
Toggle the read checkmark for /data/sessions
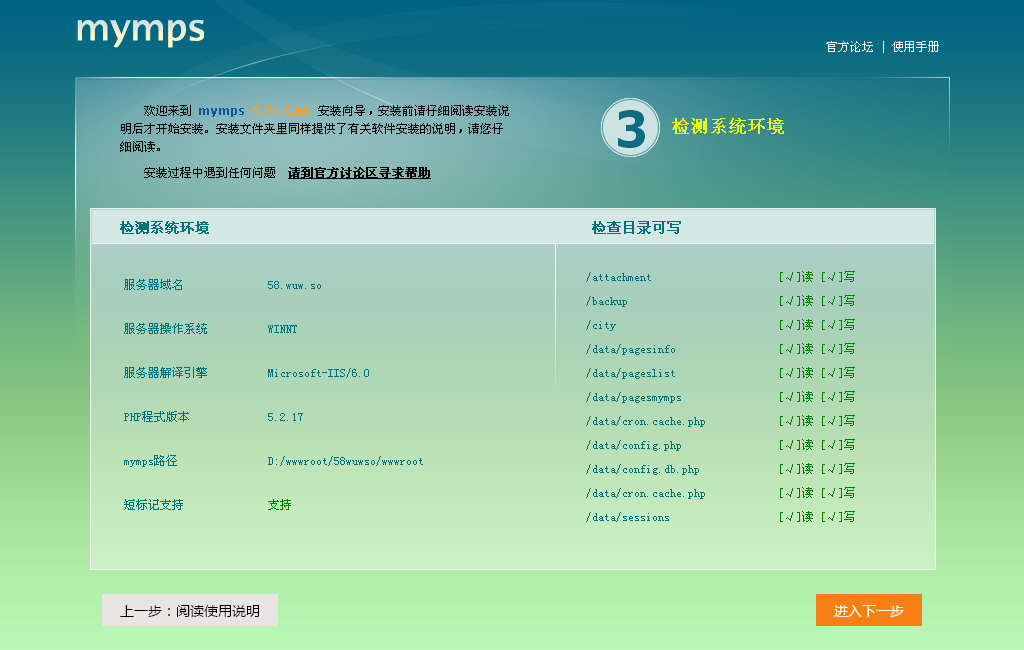793,517
